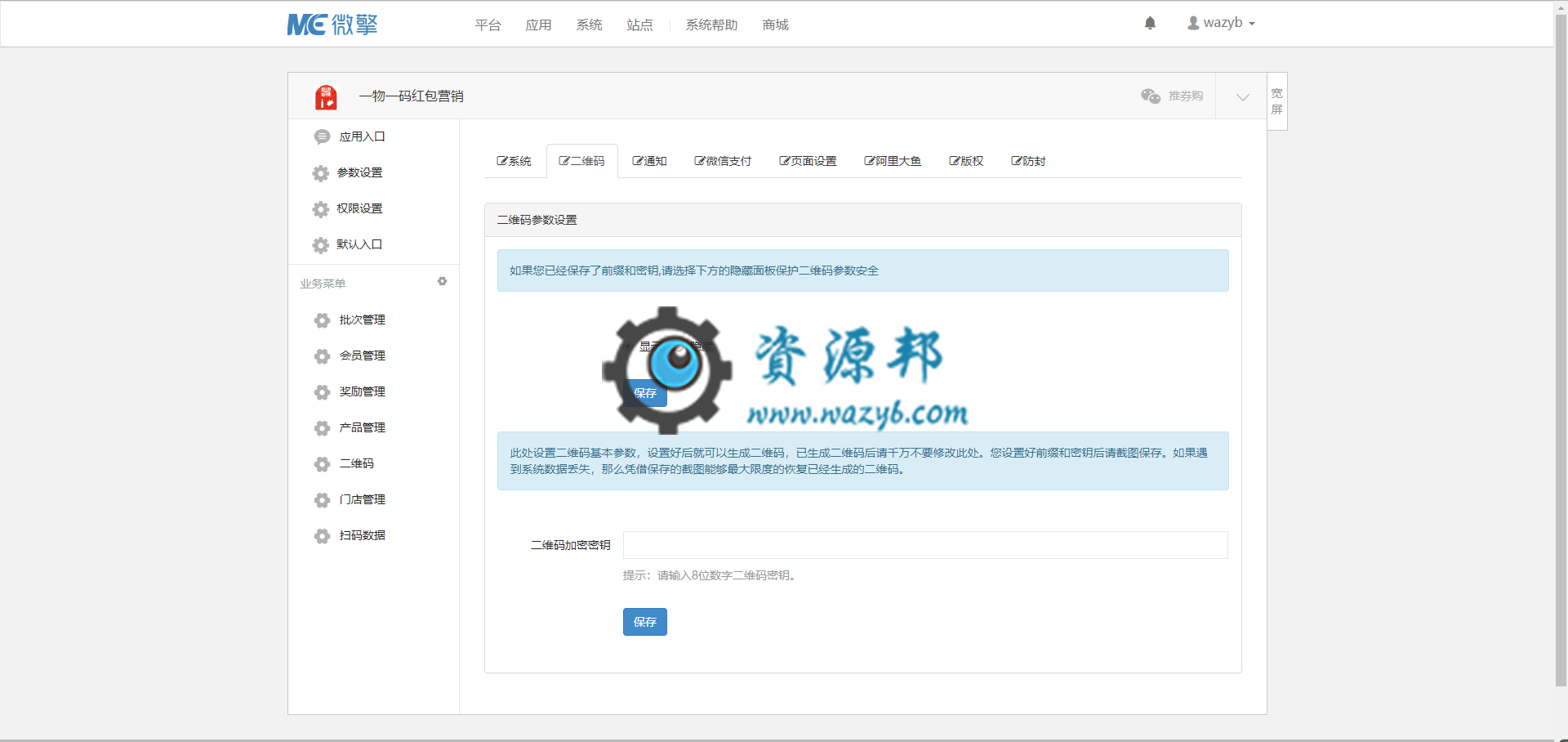Click the 奖励管理 gear icon

click(323, 392)
